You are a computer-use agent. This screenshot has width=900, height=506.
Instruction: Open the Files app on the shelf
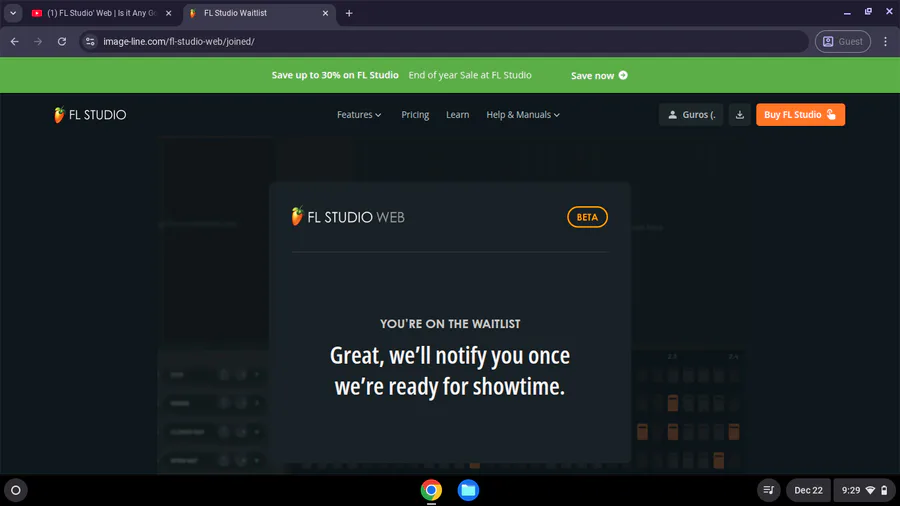coord(468,491)
